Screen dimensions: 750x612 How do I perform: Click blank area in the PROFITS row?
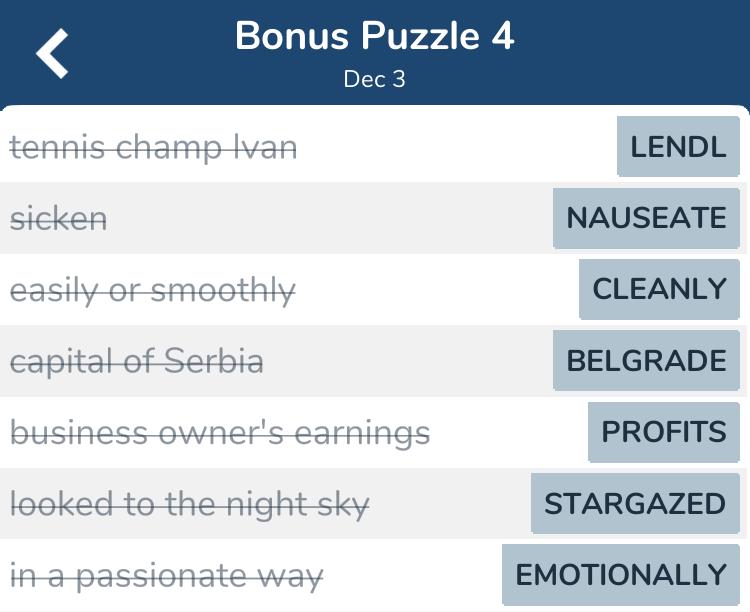click(507, 432)
